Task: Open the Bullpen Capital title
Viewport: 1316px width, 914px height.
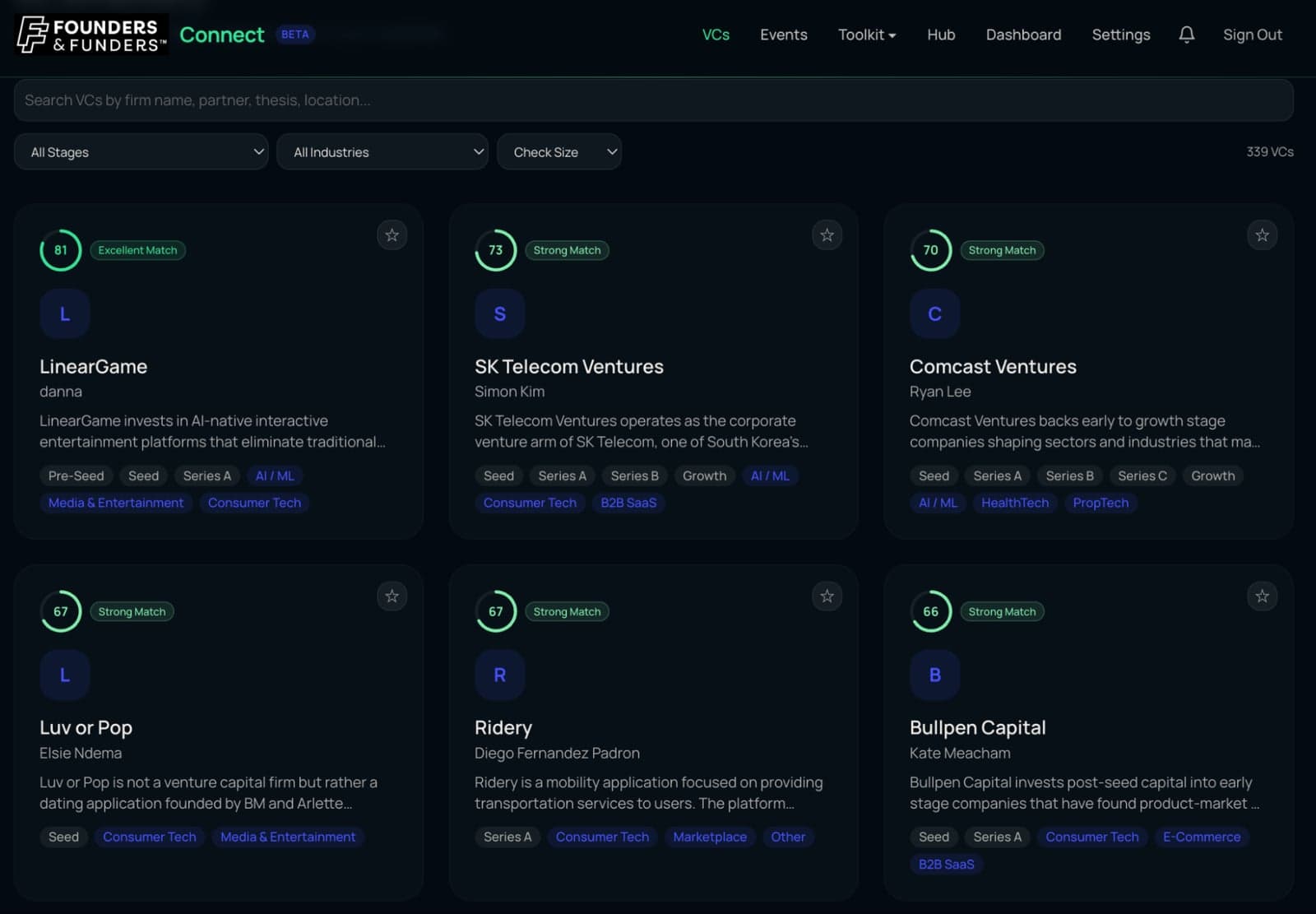Action: (978, 728)
